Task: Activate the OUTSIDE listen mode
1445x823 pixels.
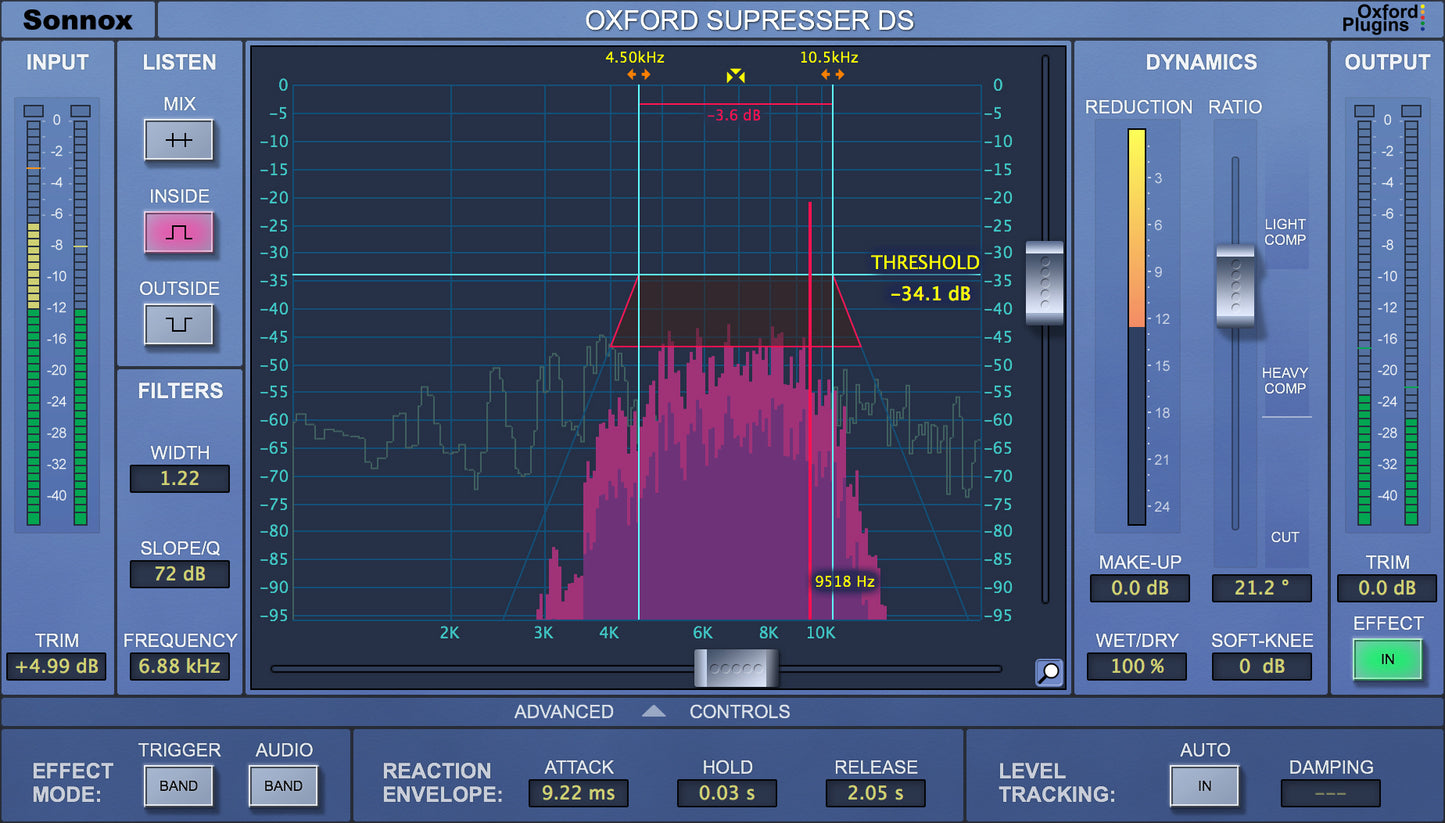Action: click(x=179, y=324)
